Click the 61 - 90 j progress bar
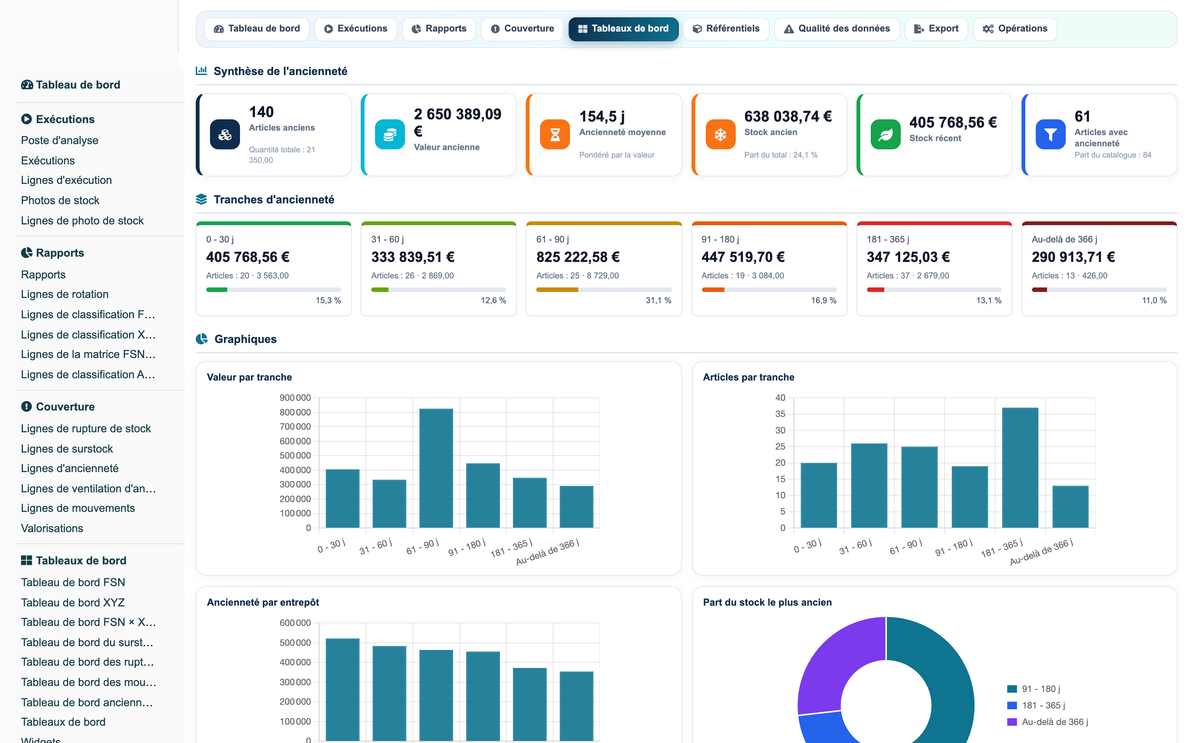 coord(604,290)
